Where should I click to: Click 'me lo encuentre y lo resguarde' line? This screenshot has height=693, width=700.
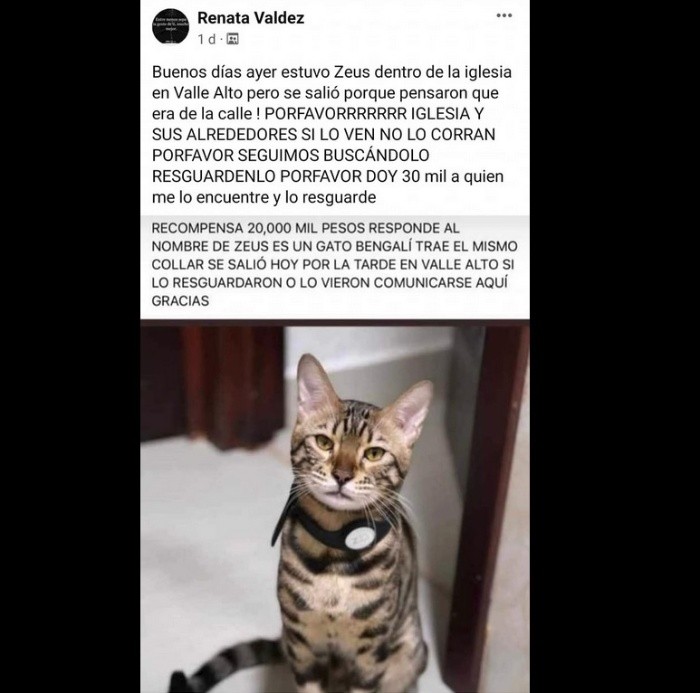pyautogui.click(x=264, y=197)
